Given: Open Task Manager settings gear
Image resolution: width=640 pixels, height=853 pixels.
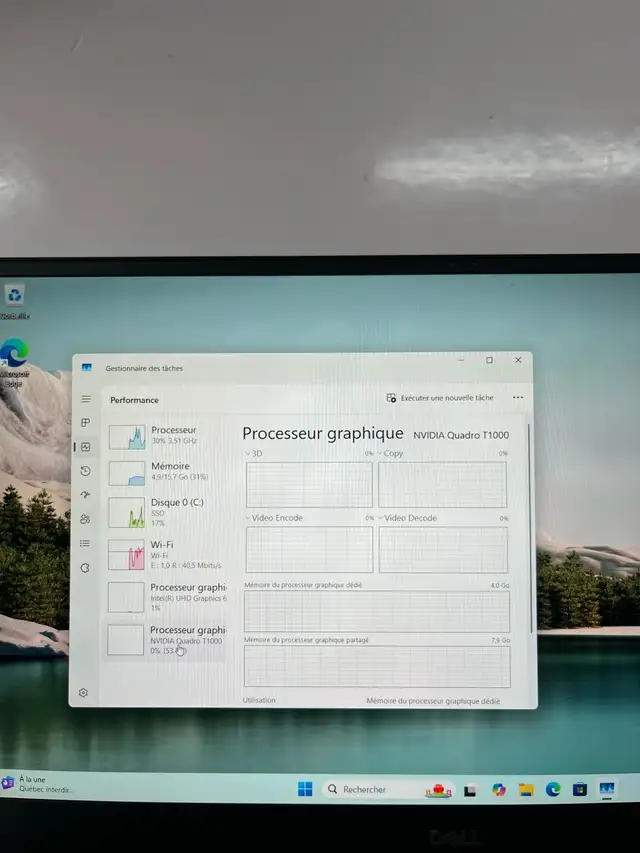Looking at the screenshot, I should point(83,693).
